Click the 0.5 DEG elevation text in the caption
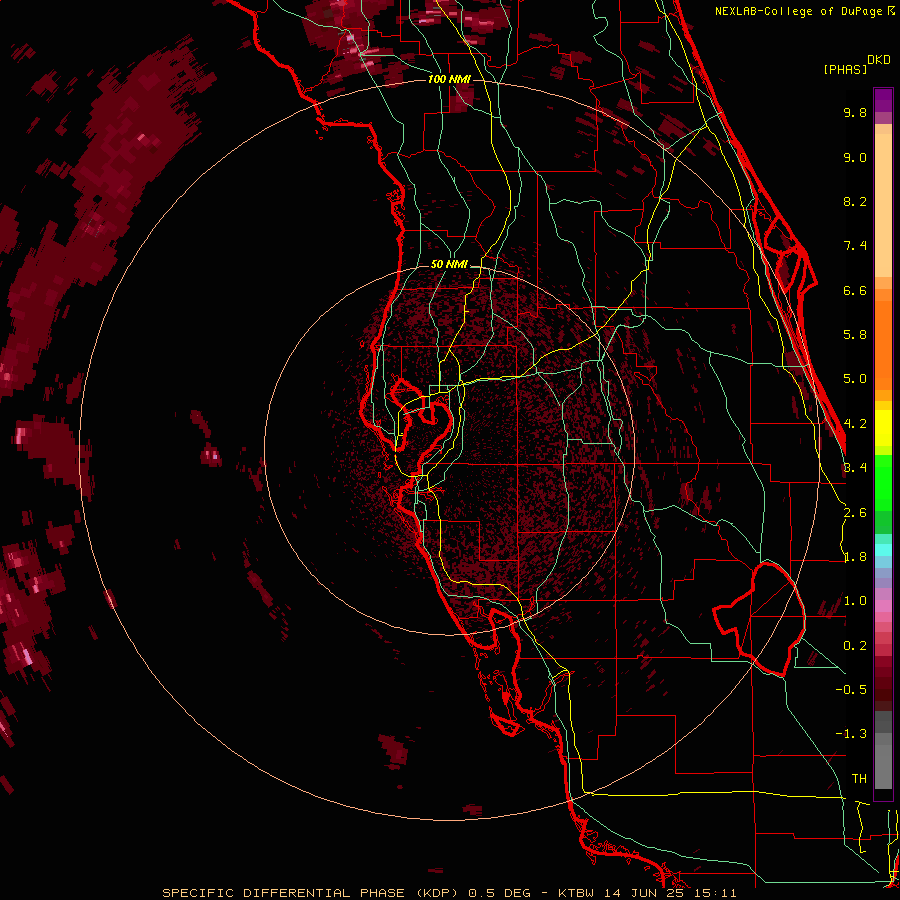900x900 pixels. coord(499,893)
